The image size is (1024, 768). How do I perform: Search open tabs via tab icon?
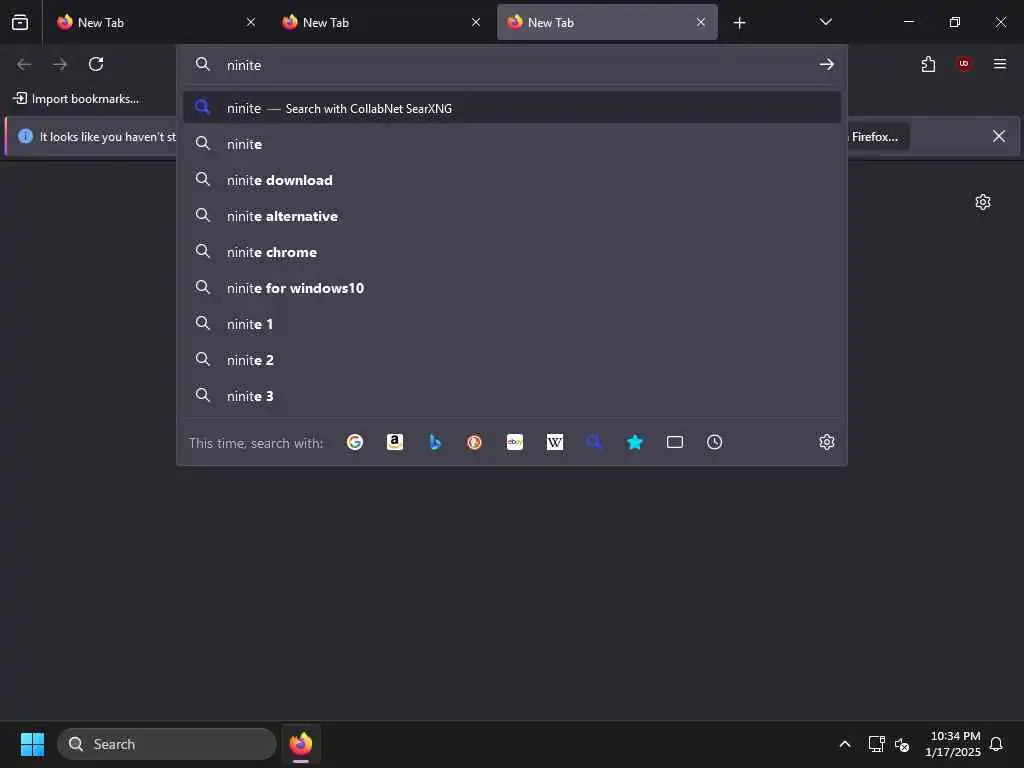coord(675,442)
